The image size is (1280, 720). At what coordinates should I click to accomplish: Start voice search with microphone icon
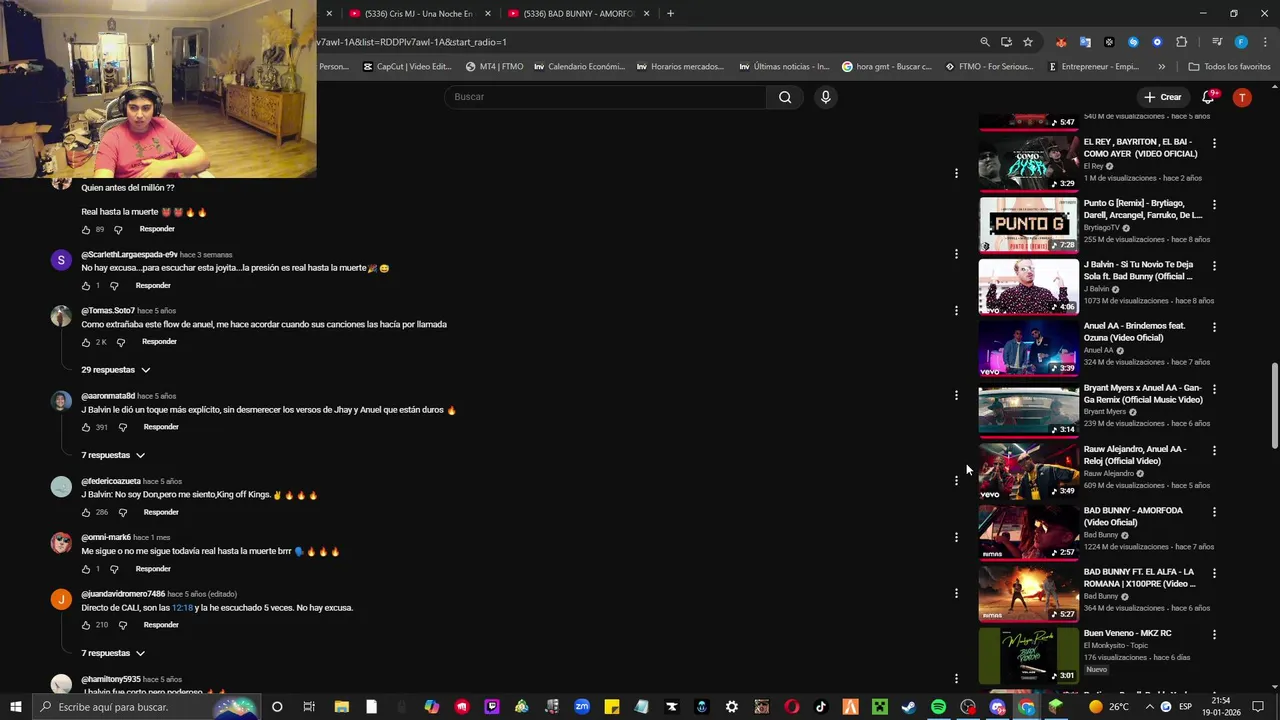point(825,97)
